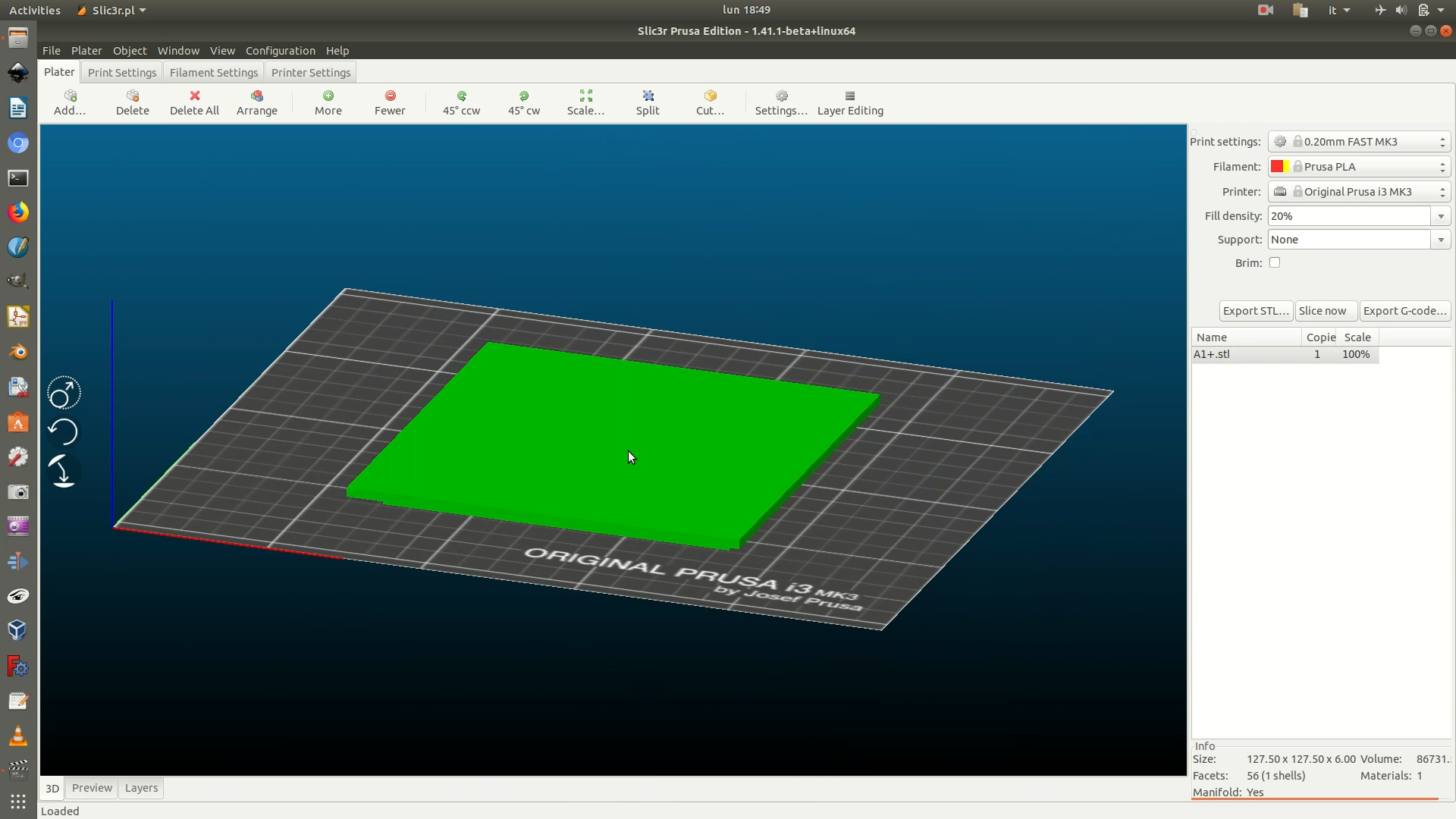1456x819 pixels.
Task: Switch to Preview view tab
Action: [92, 788]
